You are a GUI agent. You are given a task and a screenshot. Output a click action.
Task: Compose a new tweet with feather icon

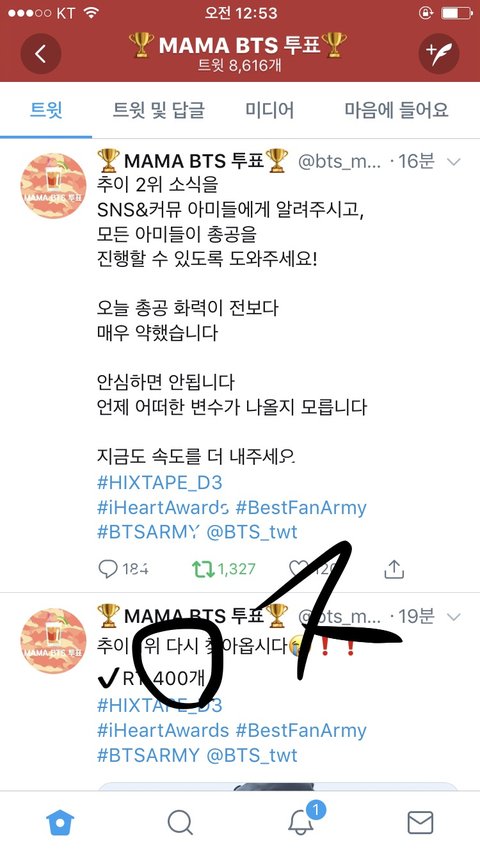[439, 54]
